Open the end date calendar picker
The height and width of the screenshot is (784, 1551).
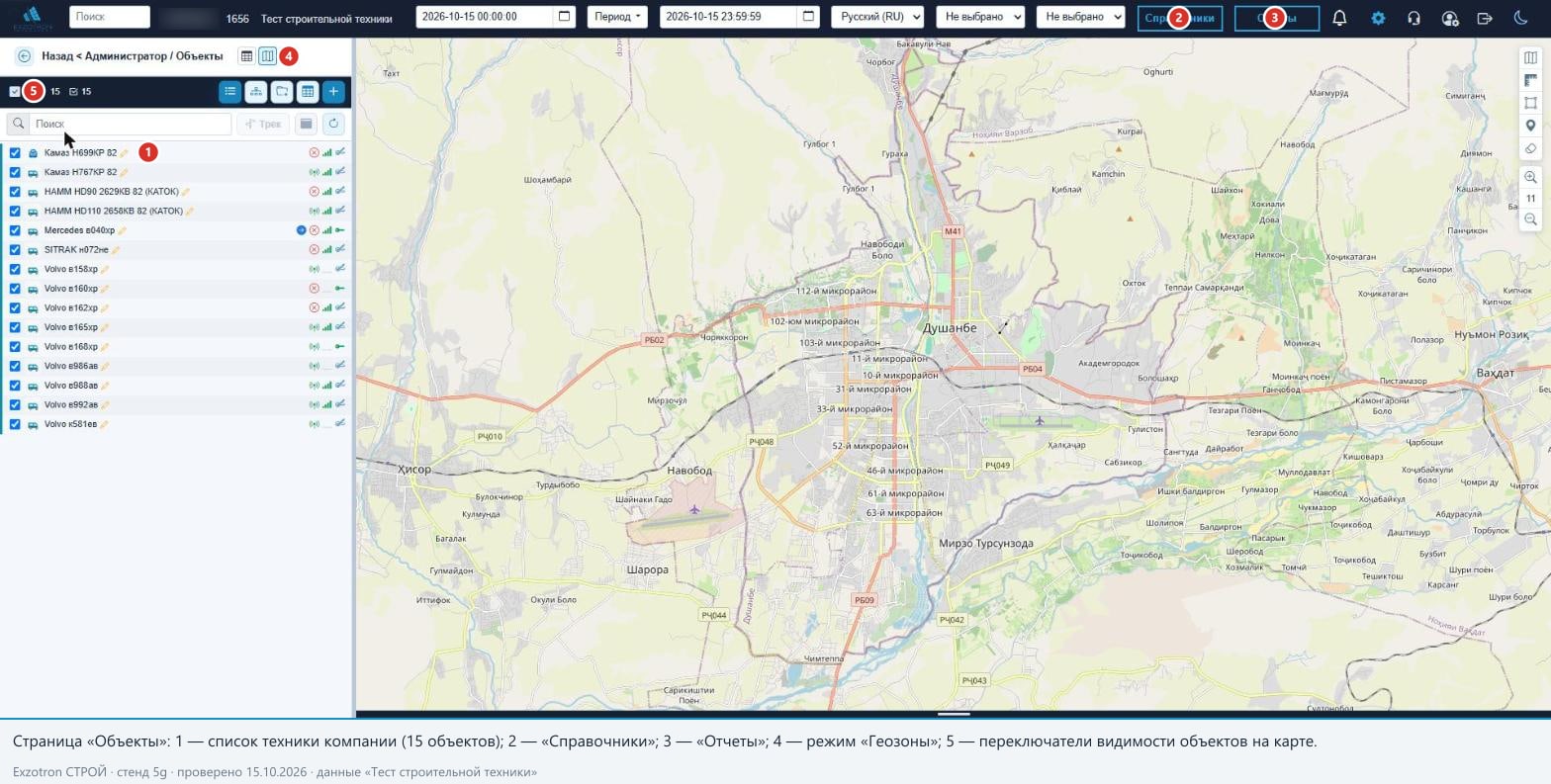(808, 17)
